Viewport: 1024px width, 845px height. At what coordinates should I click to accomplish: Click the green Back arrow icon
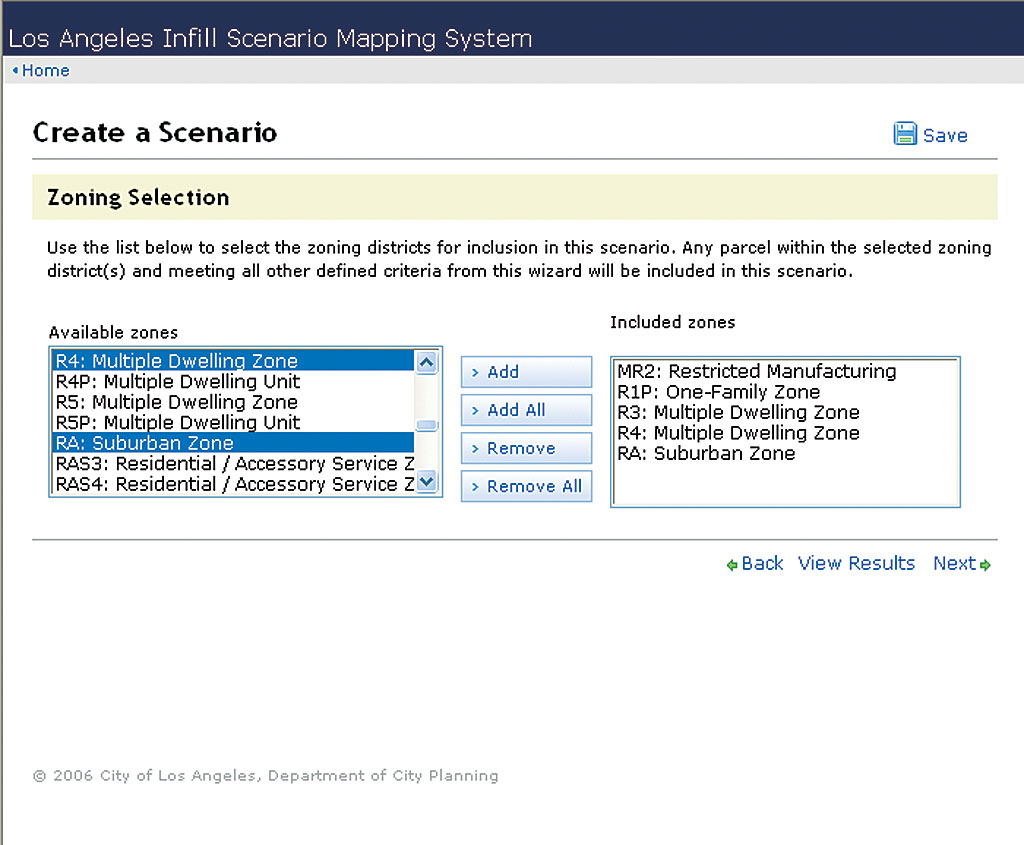pyautogui.click(x=732, y=565)
